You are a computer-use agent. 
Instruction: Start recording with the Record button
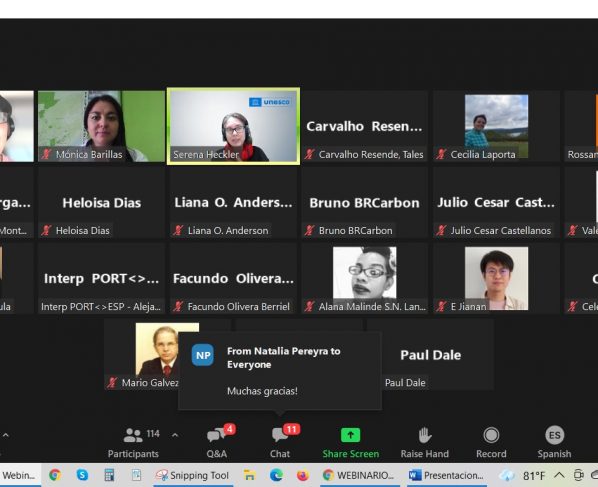491,442
